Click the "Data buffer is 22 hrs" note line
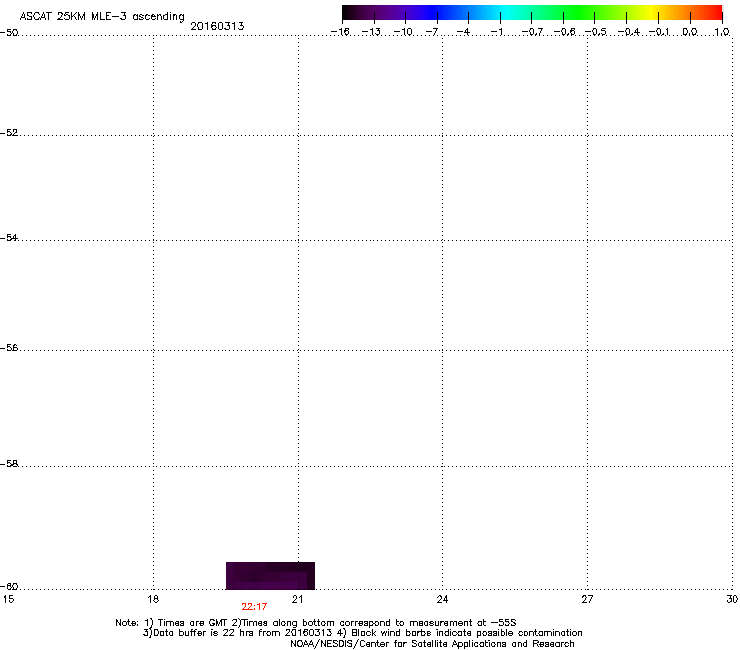Viewport: 740px width, 650px height. (362, 633)
